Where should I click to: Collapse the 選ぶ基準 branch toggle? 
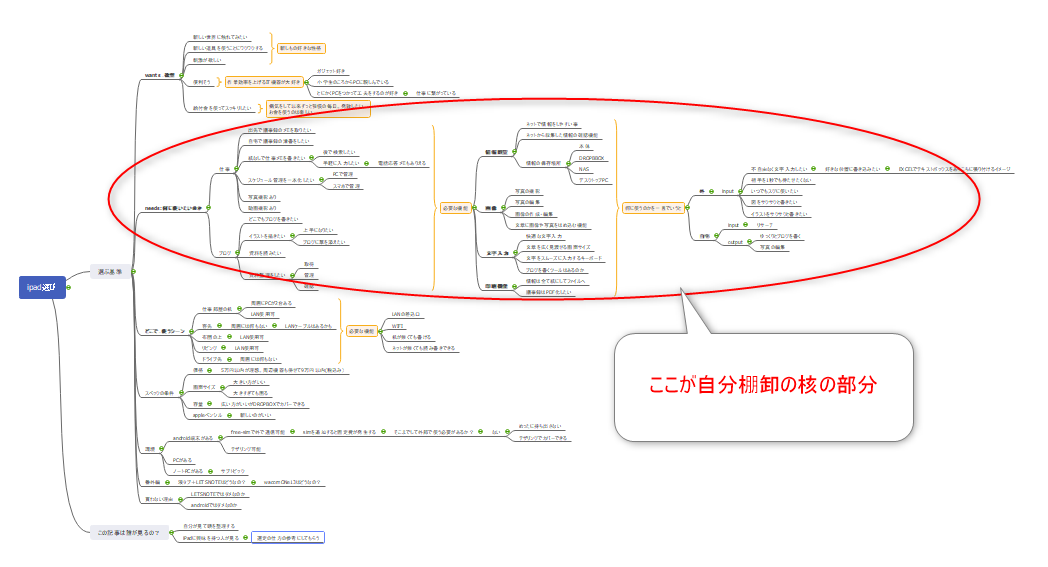pos(134,271)
